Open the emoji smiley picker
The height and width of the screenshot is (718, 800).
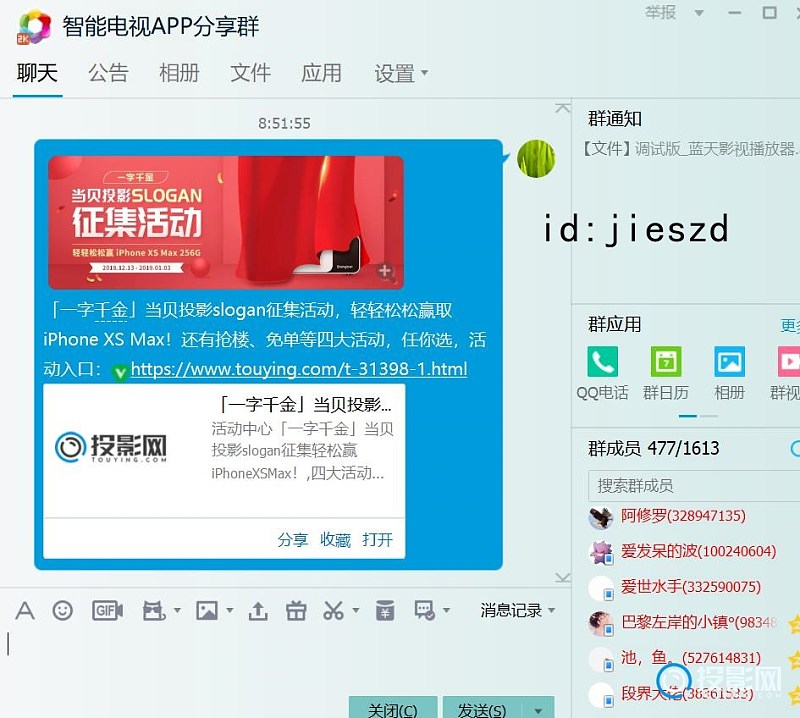(63, 610)
